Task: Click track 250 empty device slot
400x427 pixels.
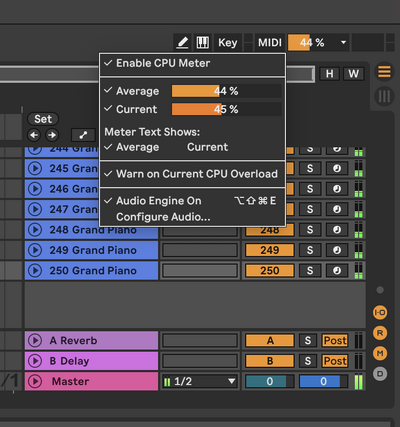Action: click(200, 270)
